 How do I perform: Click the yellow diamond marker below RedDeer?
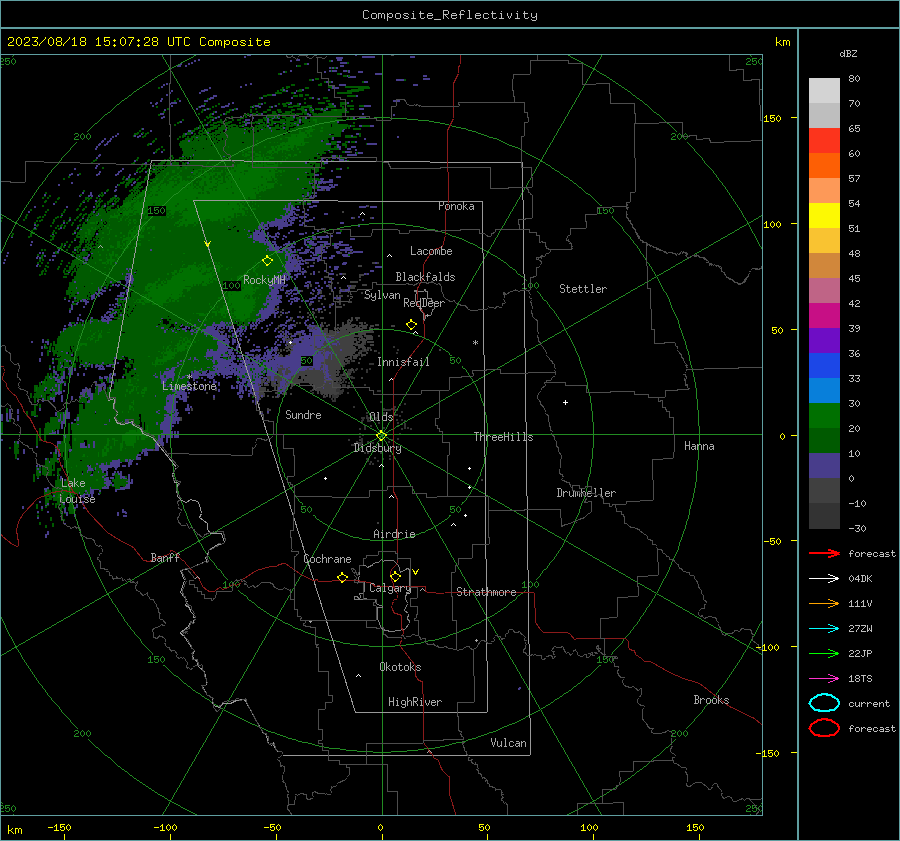click(x=411, y=325)
